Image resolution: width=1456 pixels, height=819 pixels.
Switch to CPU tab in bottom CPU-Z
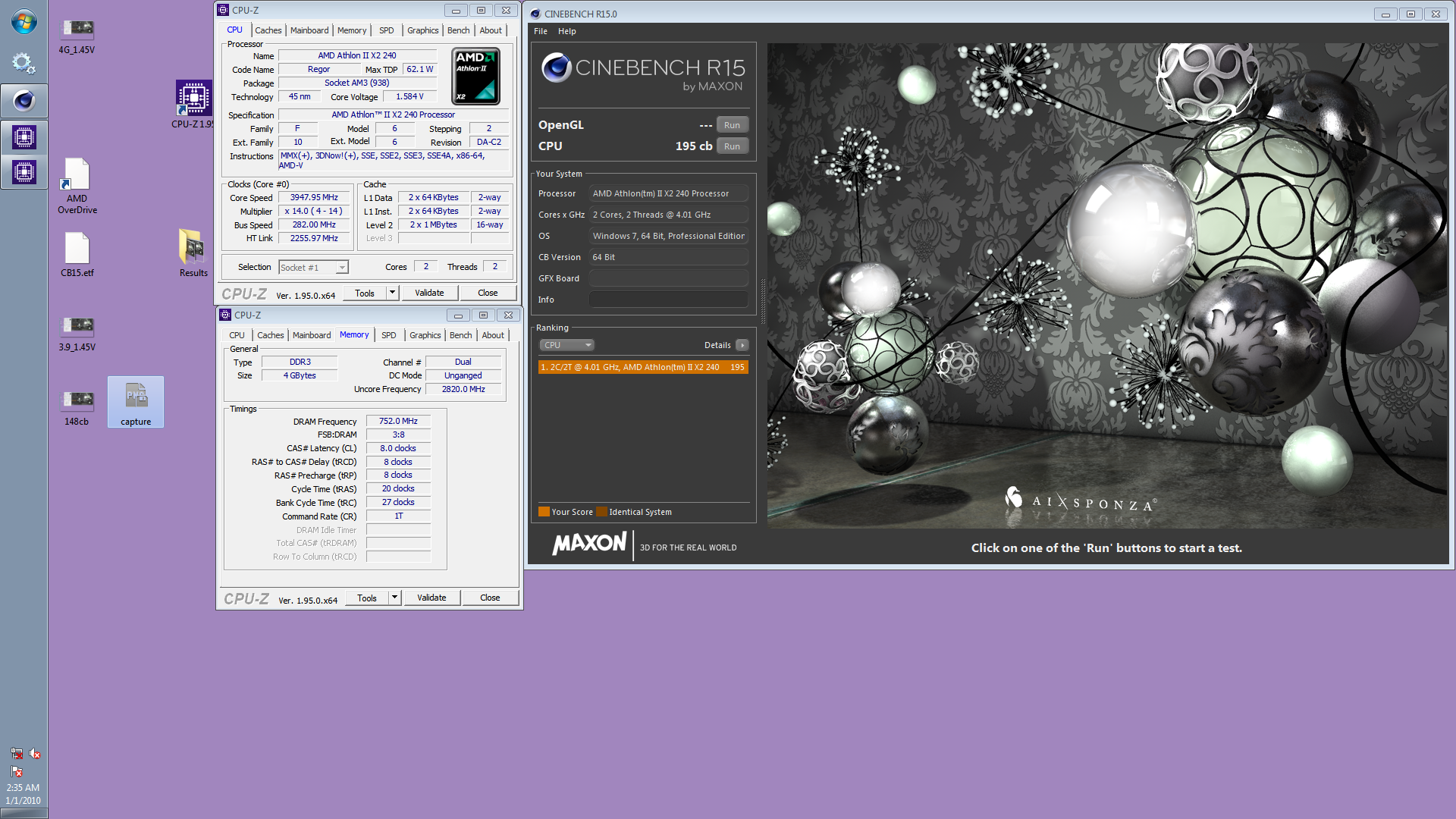(x=237, y=335)
